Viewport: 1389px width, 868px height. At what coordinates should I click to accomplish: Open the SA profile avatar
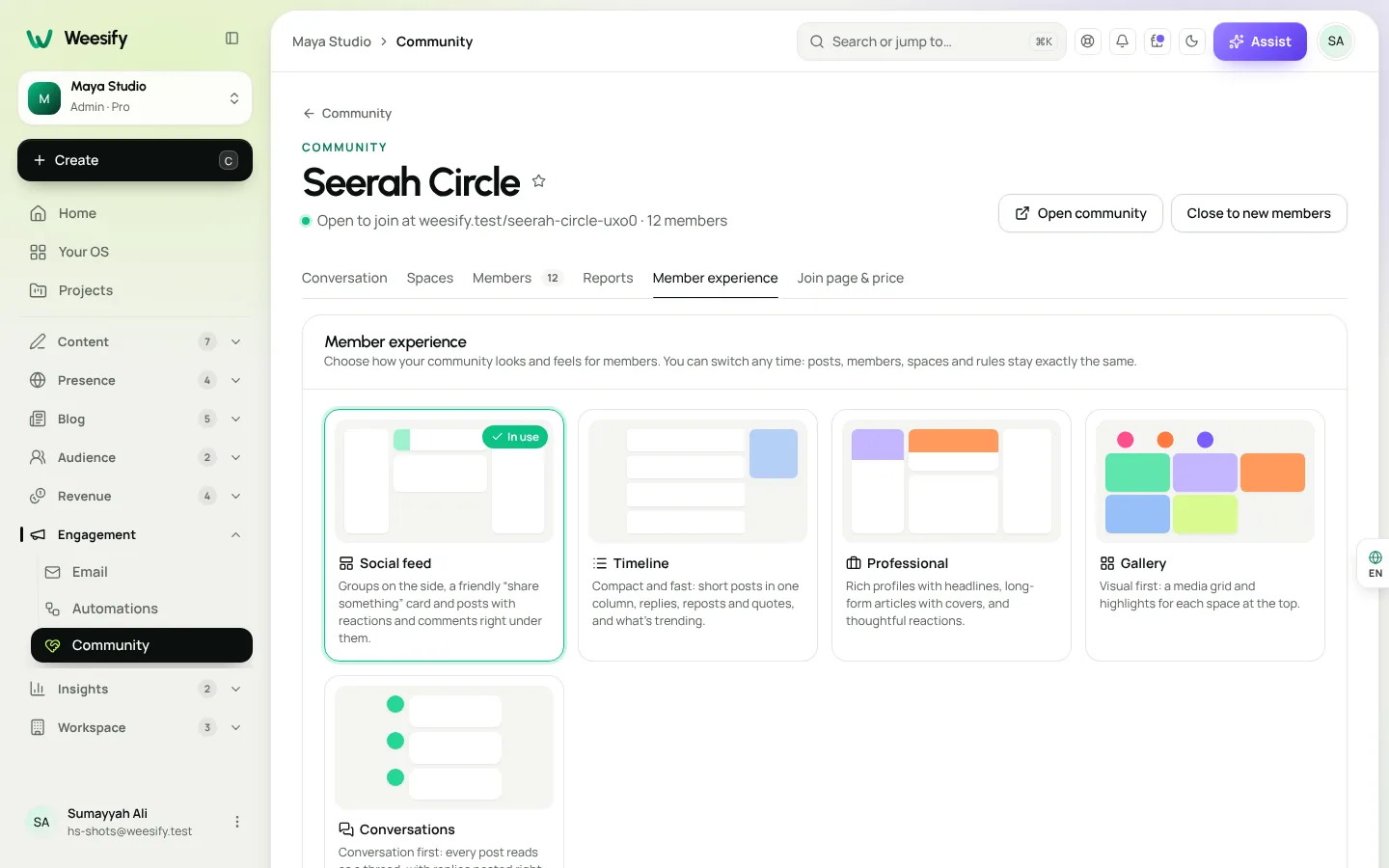coord(1336,41)
